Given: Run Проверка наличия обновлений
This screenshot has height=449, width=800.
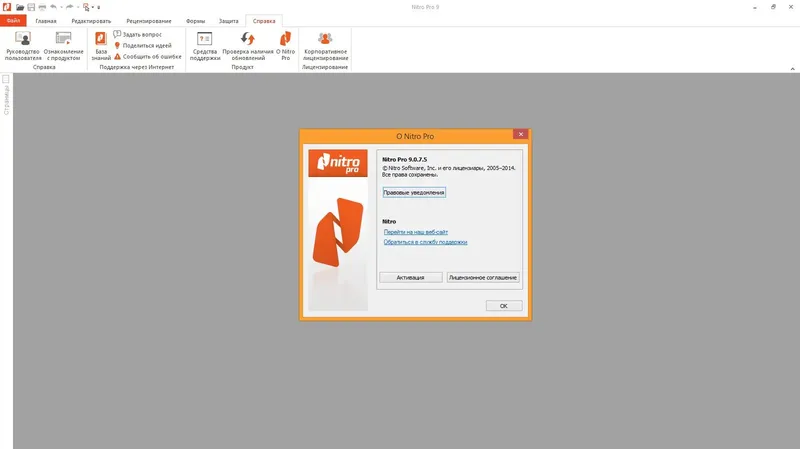Looking at the screenshot, I should pos(248,45).
